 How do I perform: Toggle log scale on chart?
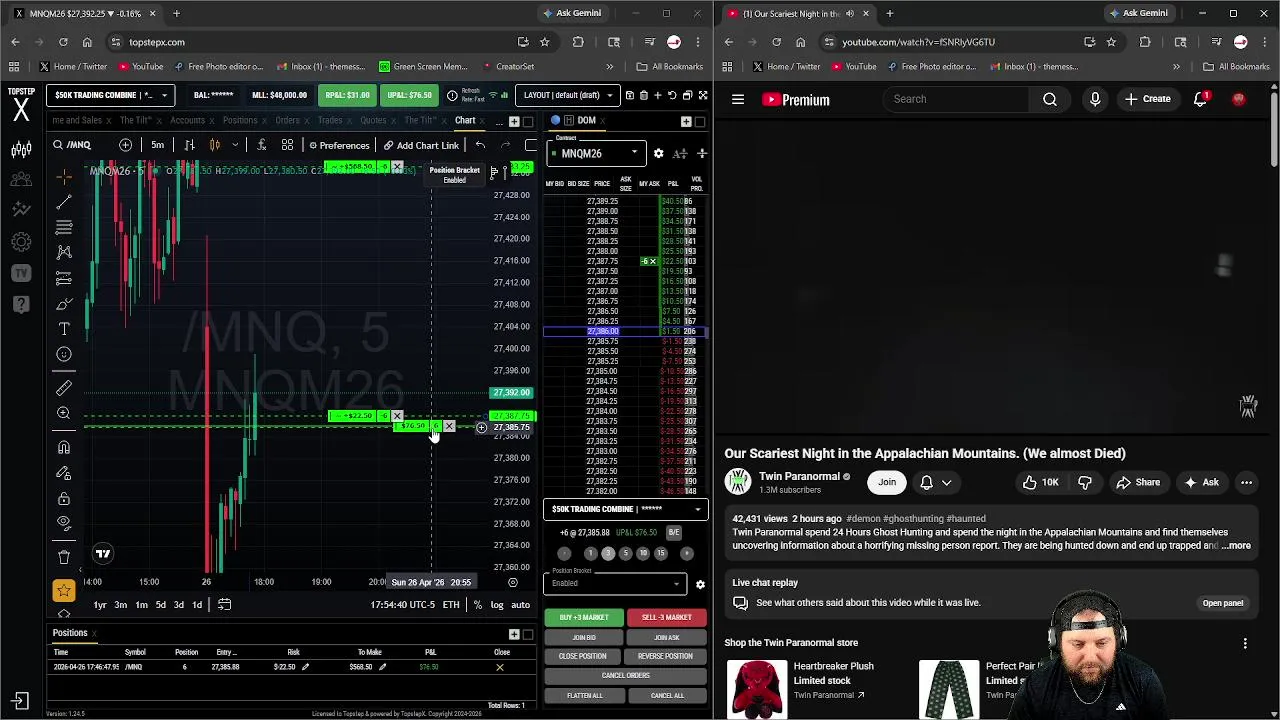tap(497, 604)
